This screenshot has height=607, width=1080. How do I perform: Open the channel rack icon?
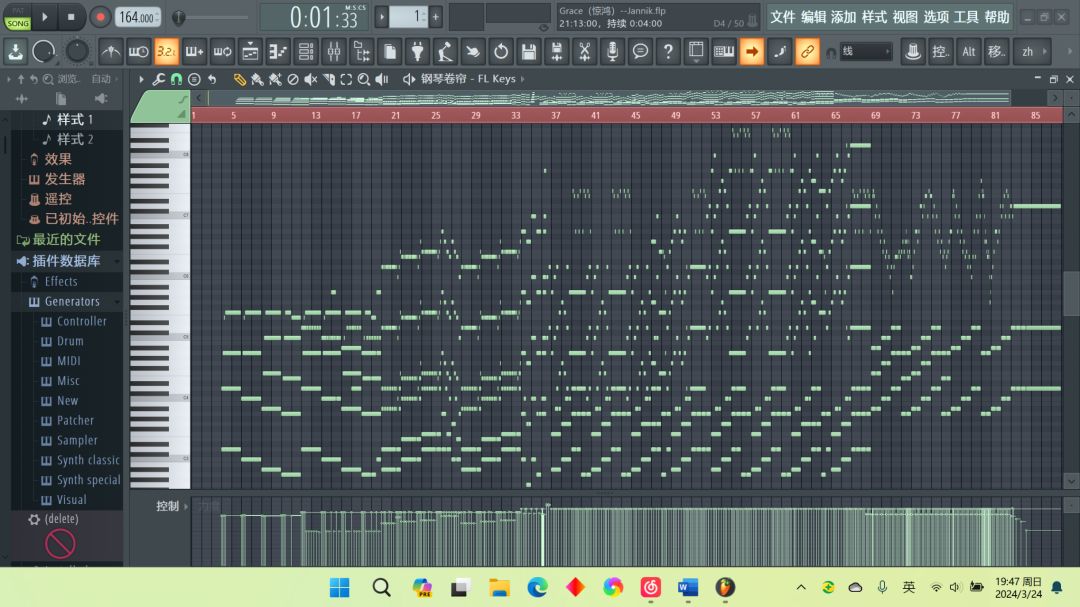pyautogui.click(x=306, y=51)
